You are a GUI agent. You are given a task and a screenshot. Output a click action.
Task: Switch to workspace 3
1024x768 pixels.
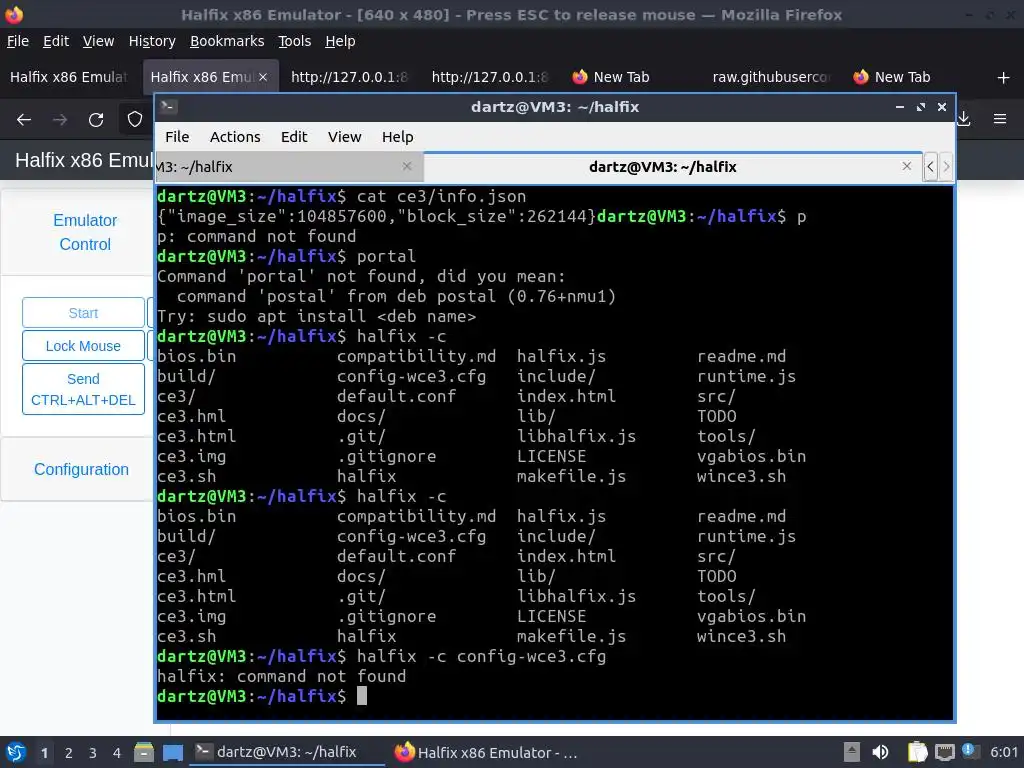click(x=93, y=753)
